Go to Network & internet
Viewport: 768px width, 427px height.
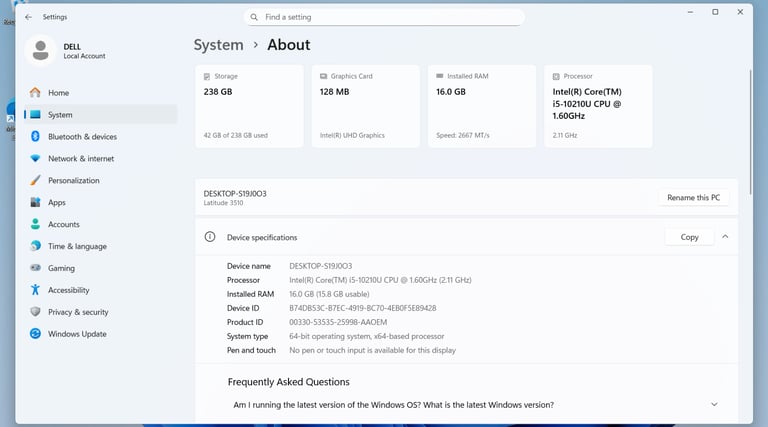[x=100, y=159]
